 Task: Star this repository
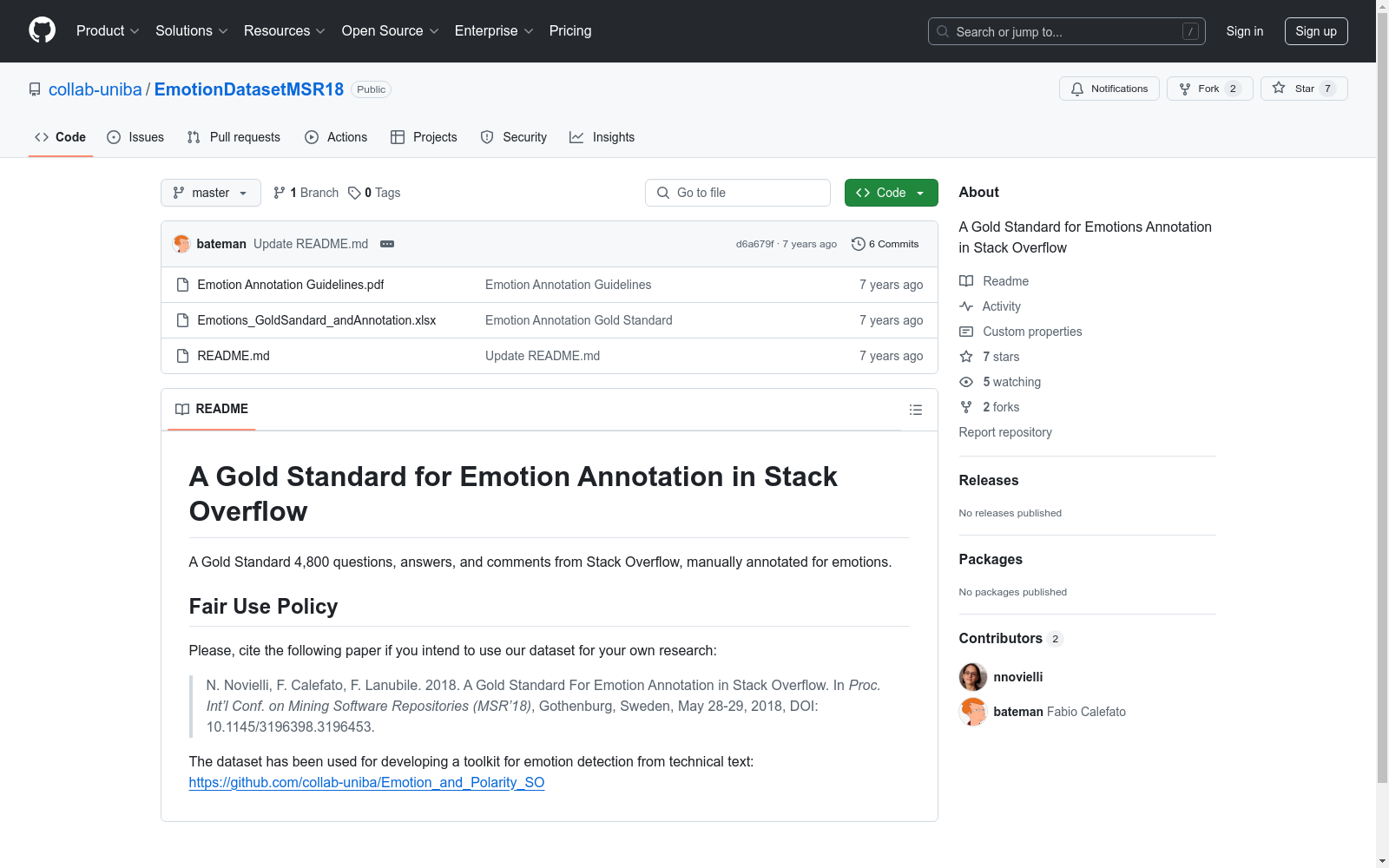1304,89
